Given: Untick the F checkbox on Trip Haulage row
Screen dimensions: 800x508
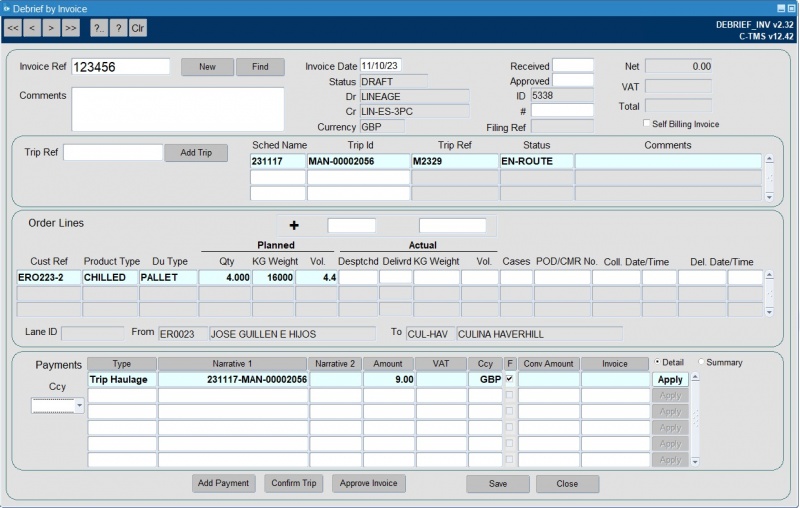Looking at the screenshot, I should (x=509, y=379).
